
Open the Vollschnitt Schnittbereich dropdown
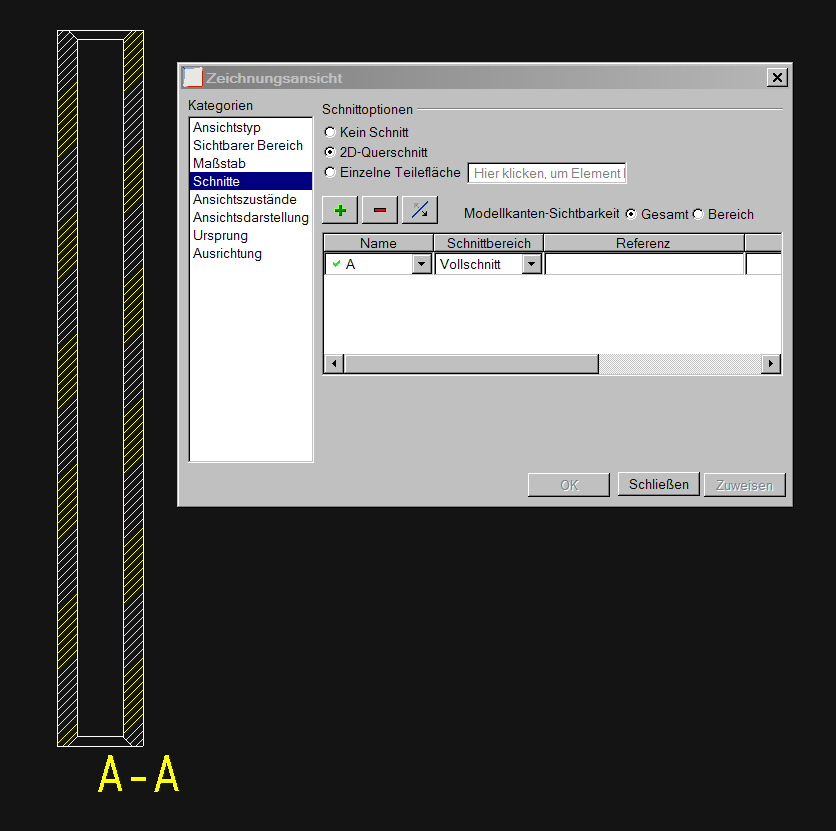[532, 264]
